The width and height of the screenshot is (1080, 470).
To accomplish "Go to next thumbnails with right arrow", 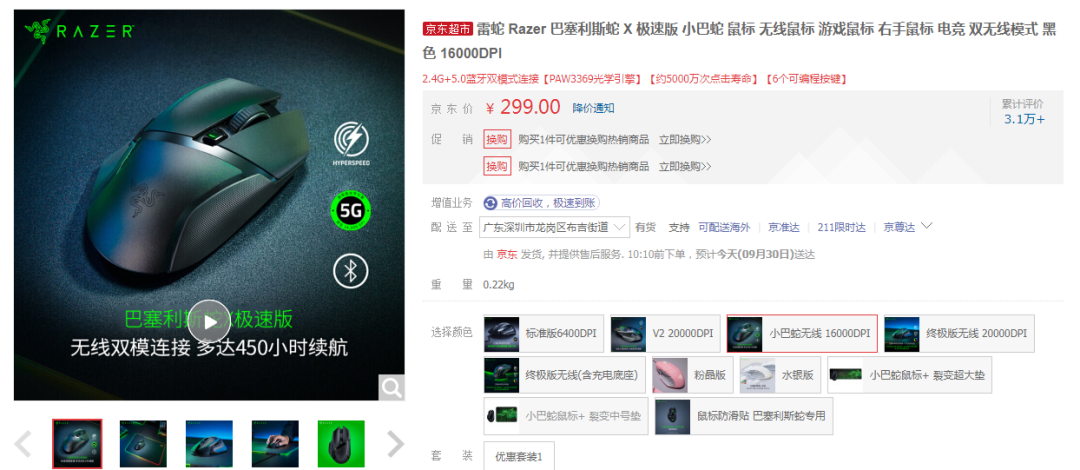I will coord(395,445).
